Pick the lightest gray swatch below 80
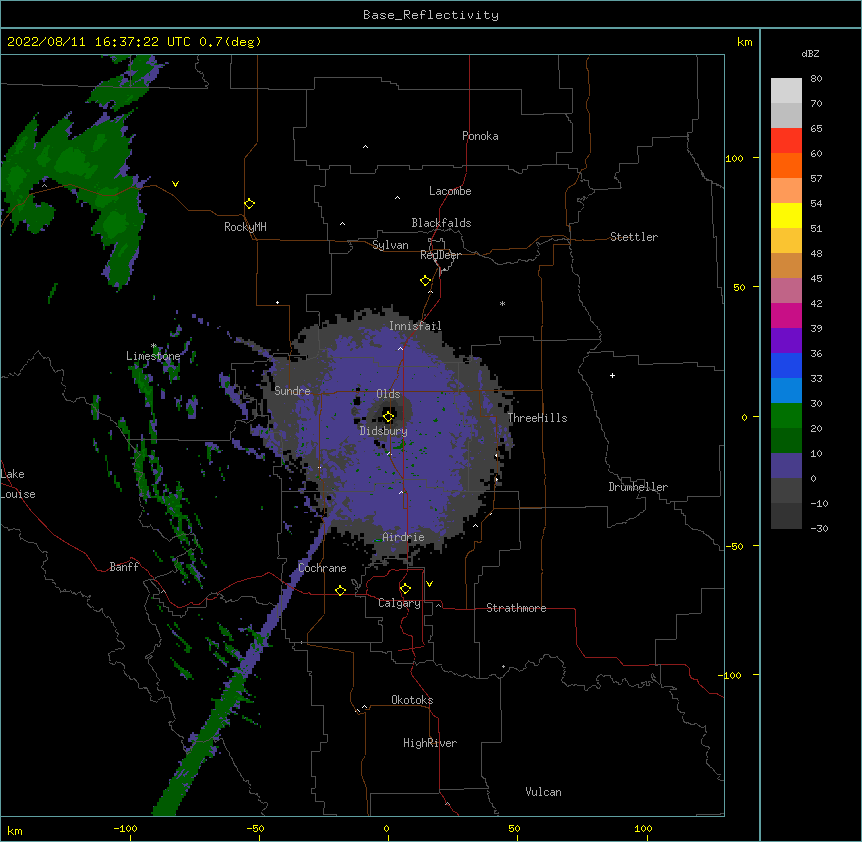The height and width of the screenshot is (842, 862). 786,90
